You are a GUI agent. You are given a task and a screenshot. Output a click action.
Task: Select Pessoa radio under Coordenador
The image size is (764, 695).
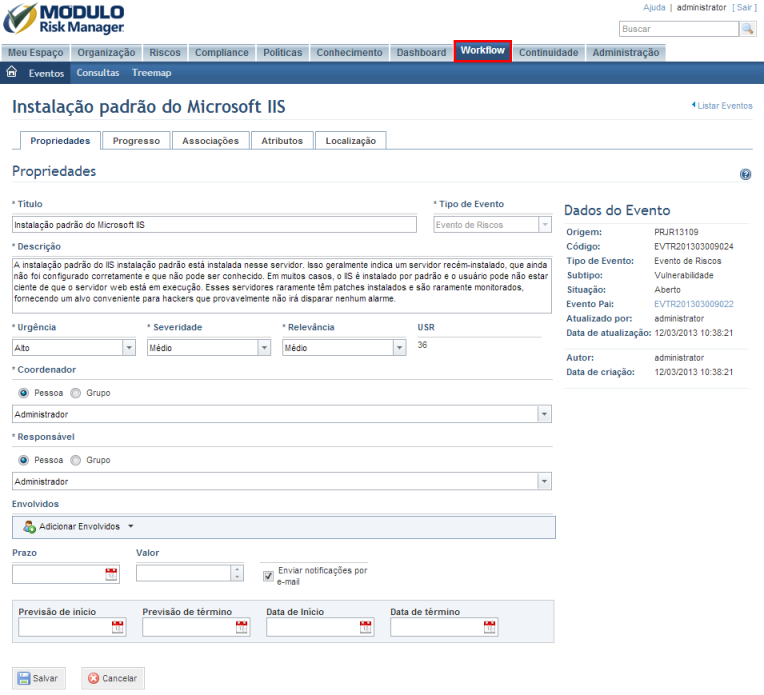(23, 393)
